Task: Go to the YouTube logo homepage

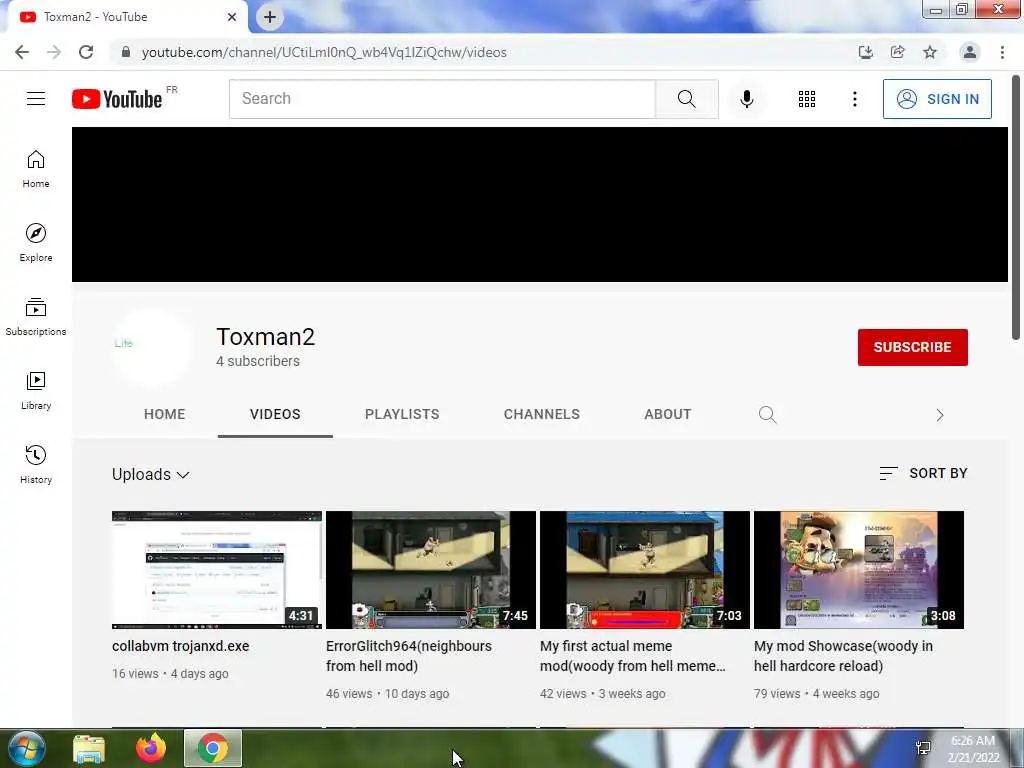Action: pos(117,99)
